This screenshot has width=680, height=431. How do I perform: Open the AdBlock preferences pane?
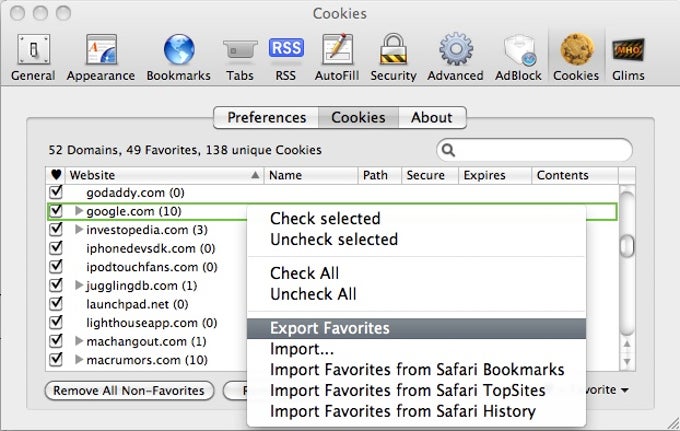click(x=520, y=56)
